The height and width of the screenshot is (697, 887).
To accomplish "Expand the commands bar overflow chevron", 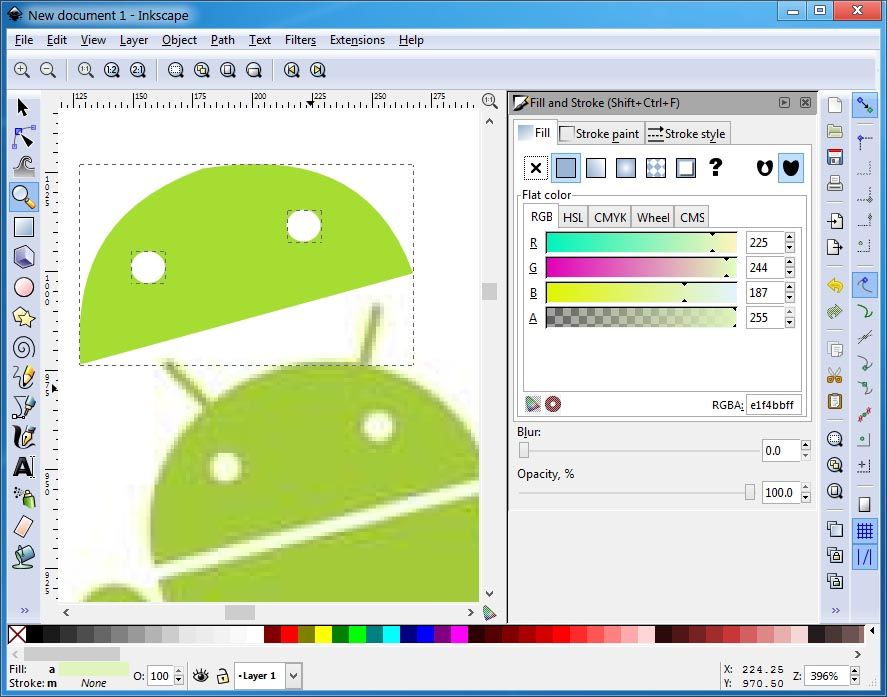I will coord(836,610).
